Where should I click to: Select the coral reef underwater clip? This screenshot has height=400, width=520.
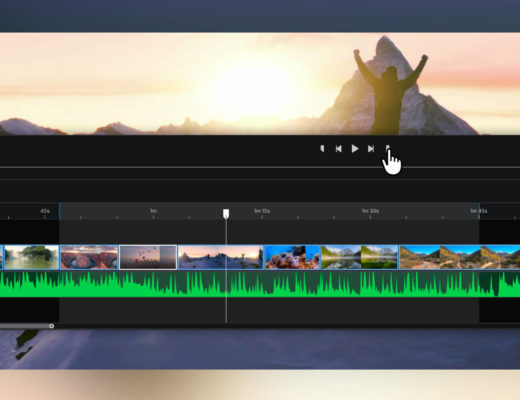click(x=293, y=257)
